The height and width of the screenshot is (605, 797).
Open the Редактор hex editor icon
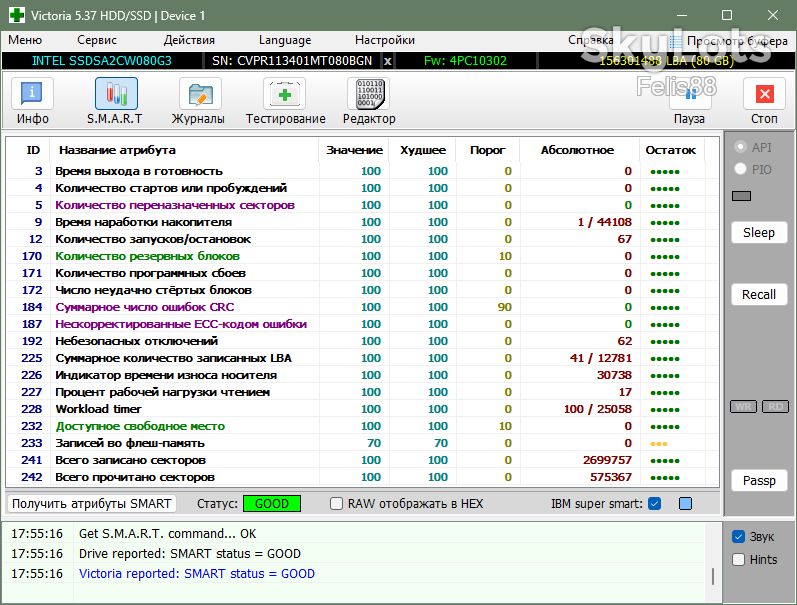point(369,94)
